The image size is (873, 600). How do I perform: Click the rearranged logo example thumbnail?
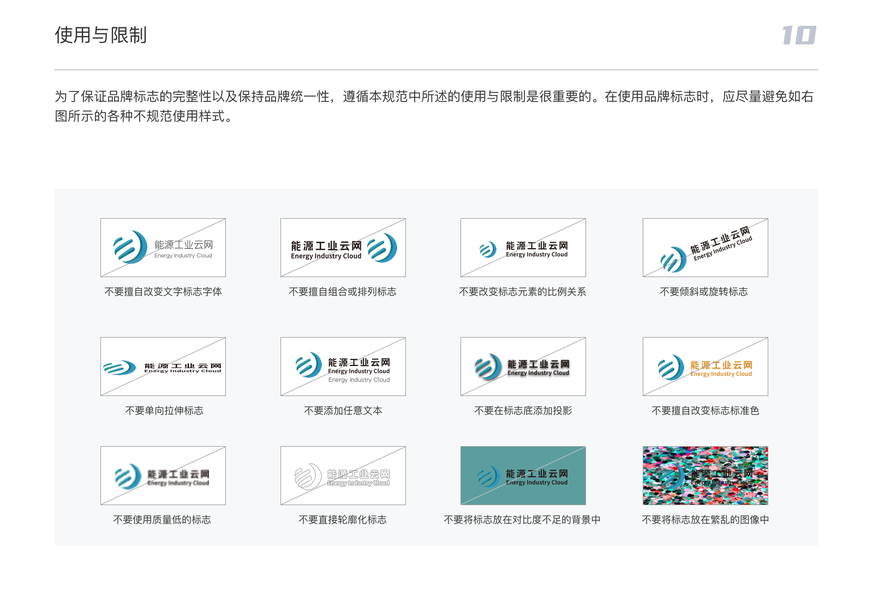(x=343, y=248)
